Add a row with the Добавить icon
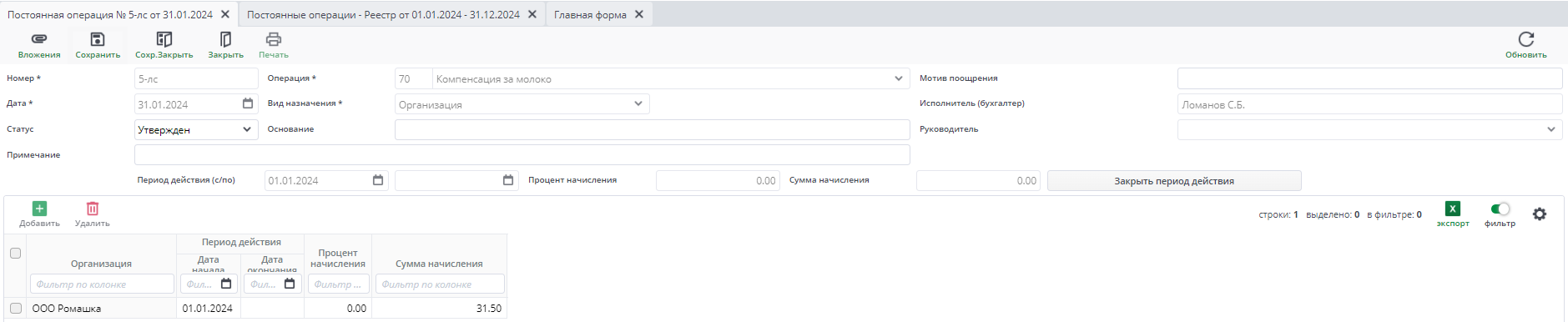This screenshot has height=322, width=1568. tap(39, 209)
